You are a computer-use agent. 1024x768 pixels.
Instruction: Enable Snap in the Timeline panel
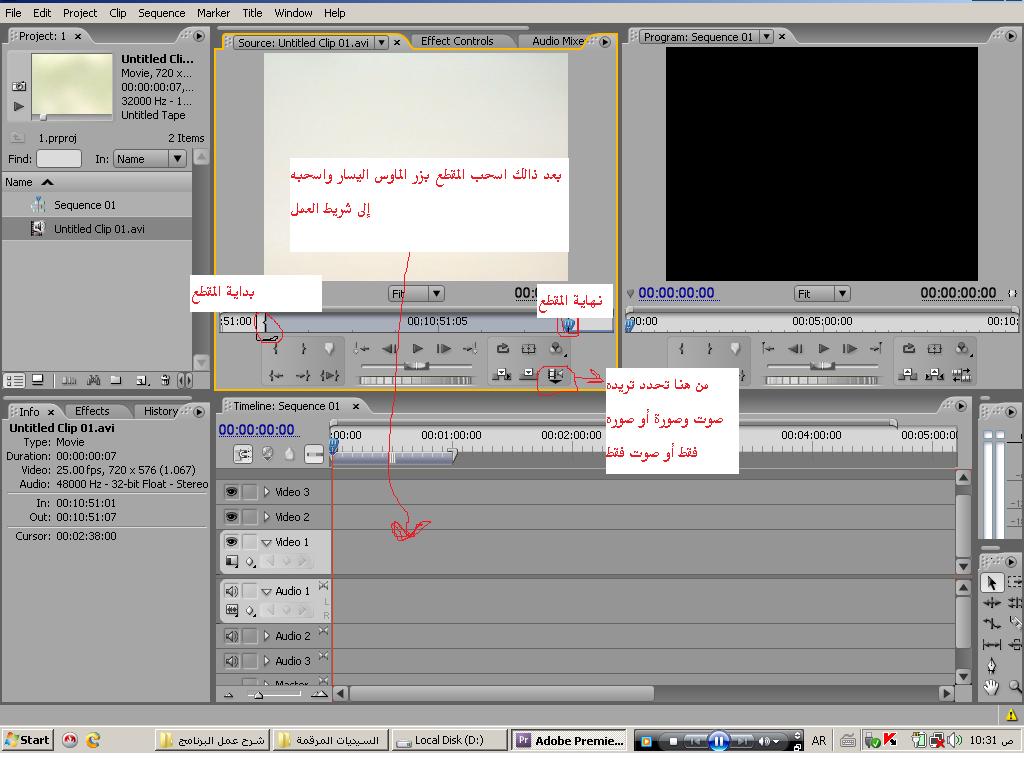tap(243, 454)
